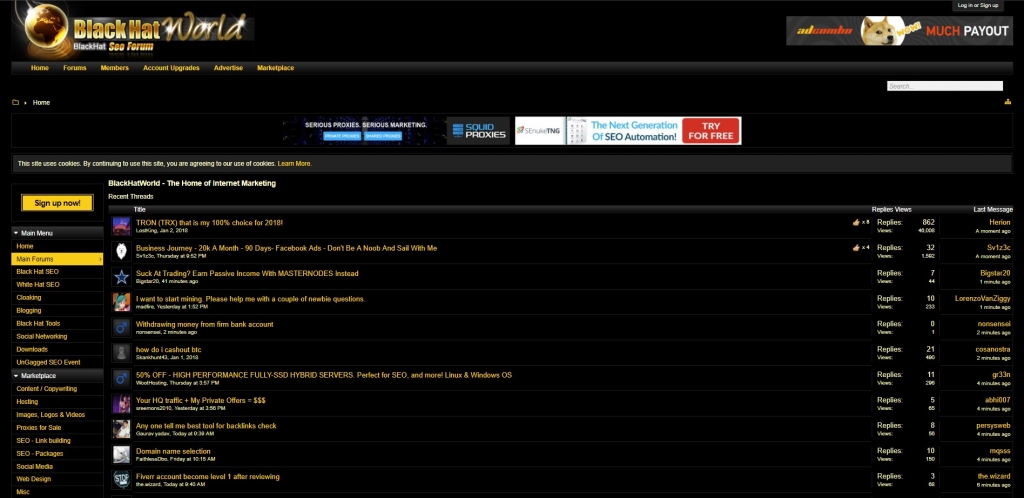Open the sitemap icon below search

1006,102
